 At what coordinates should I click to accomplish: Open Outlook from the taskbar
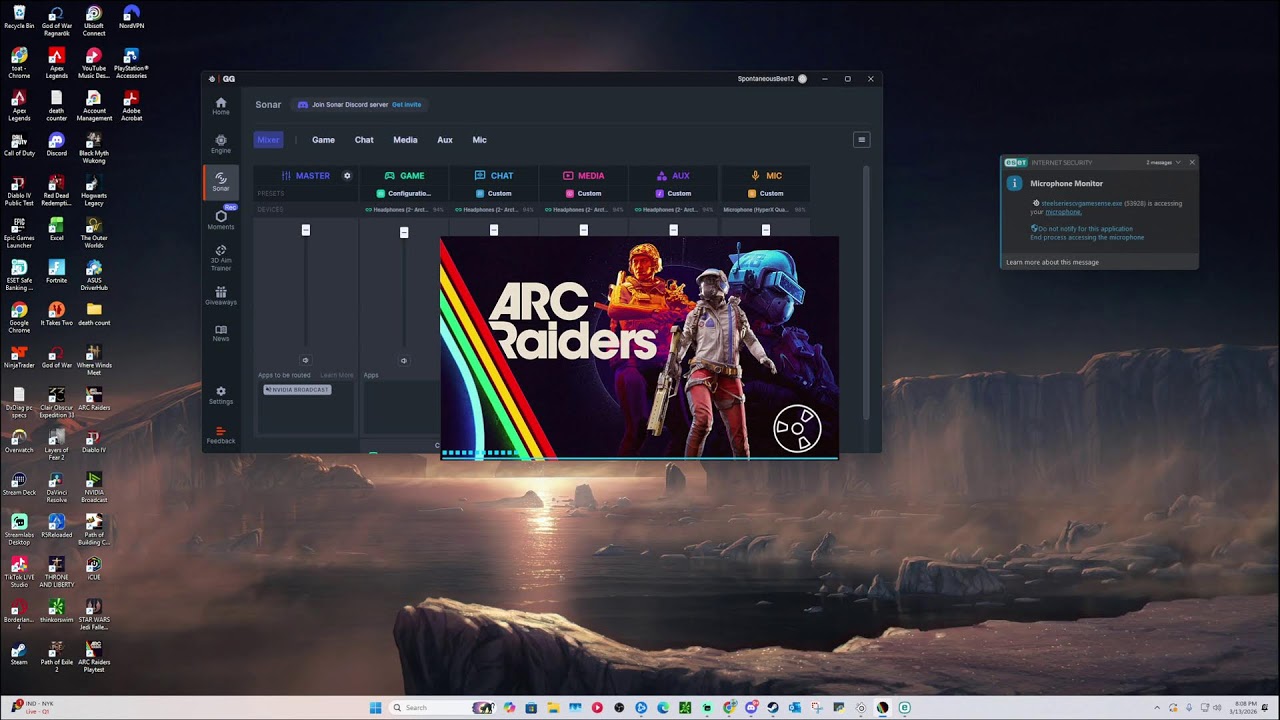click(795, 708)
